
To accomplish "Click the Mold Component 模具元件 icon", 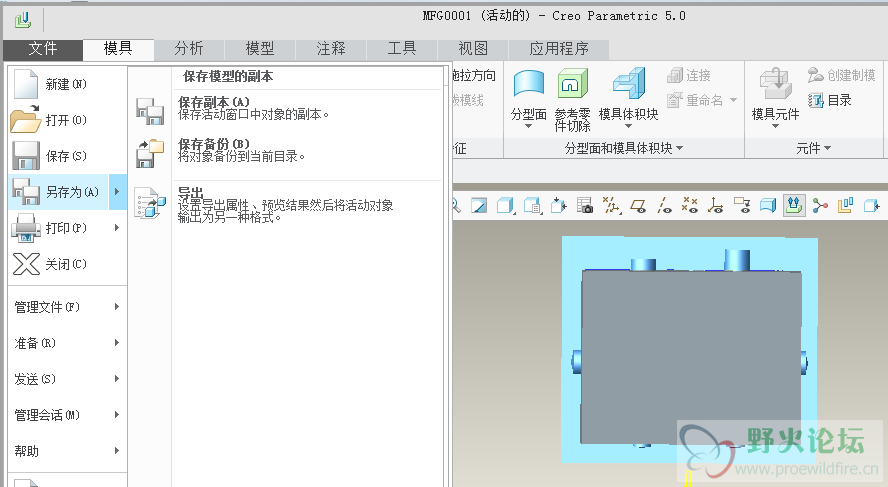I will pyautogui.click(x=775, y=83).
